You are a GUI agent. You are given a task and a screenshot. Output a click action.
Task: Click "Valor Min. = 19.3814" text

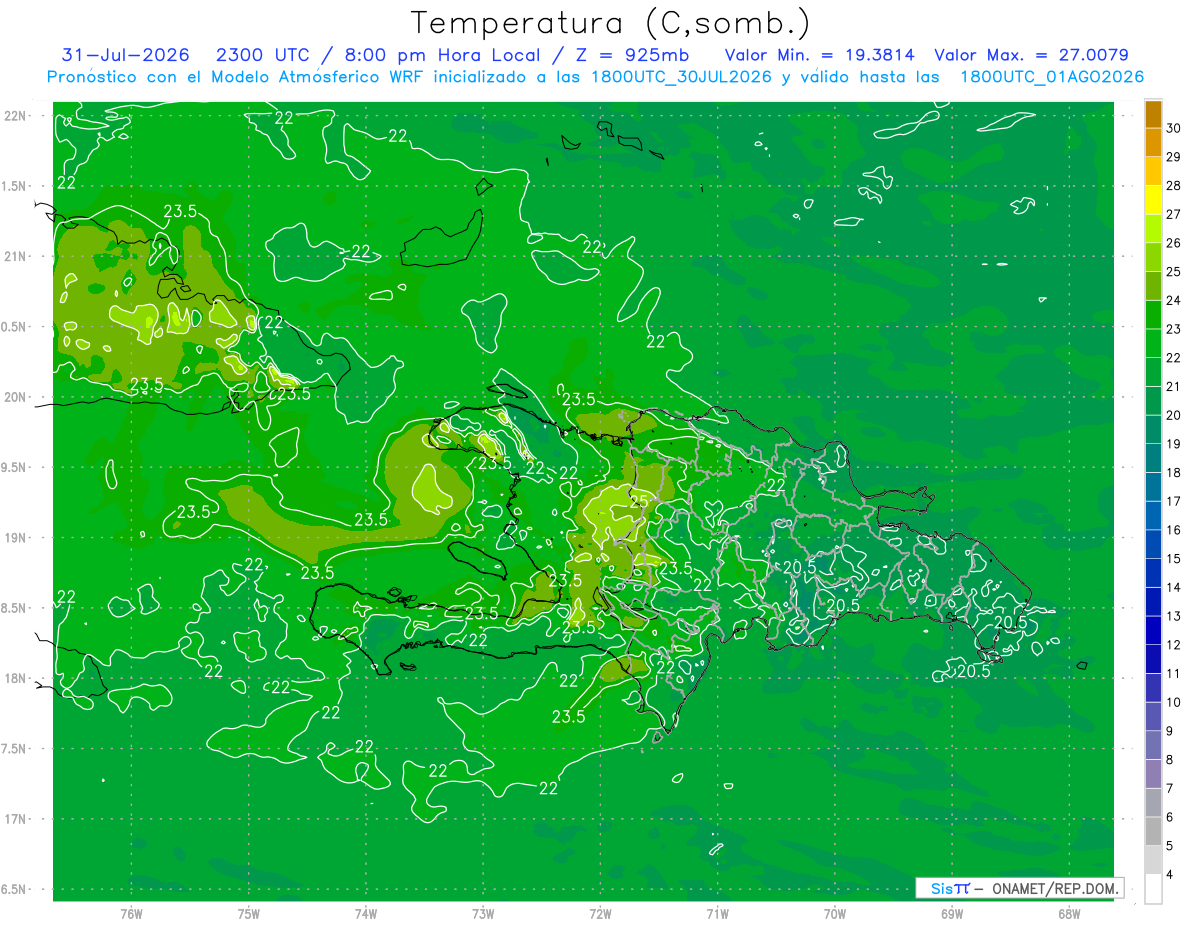pyautogui.click(x=819, y=55)
